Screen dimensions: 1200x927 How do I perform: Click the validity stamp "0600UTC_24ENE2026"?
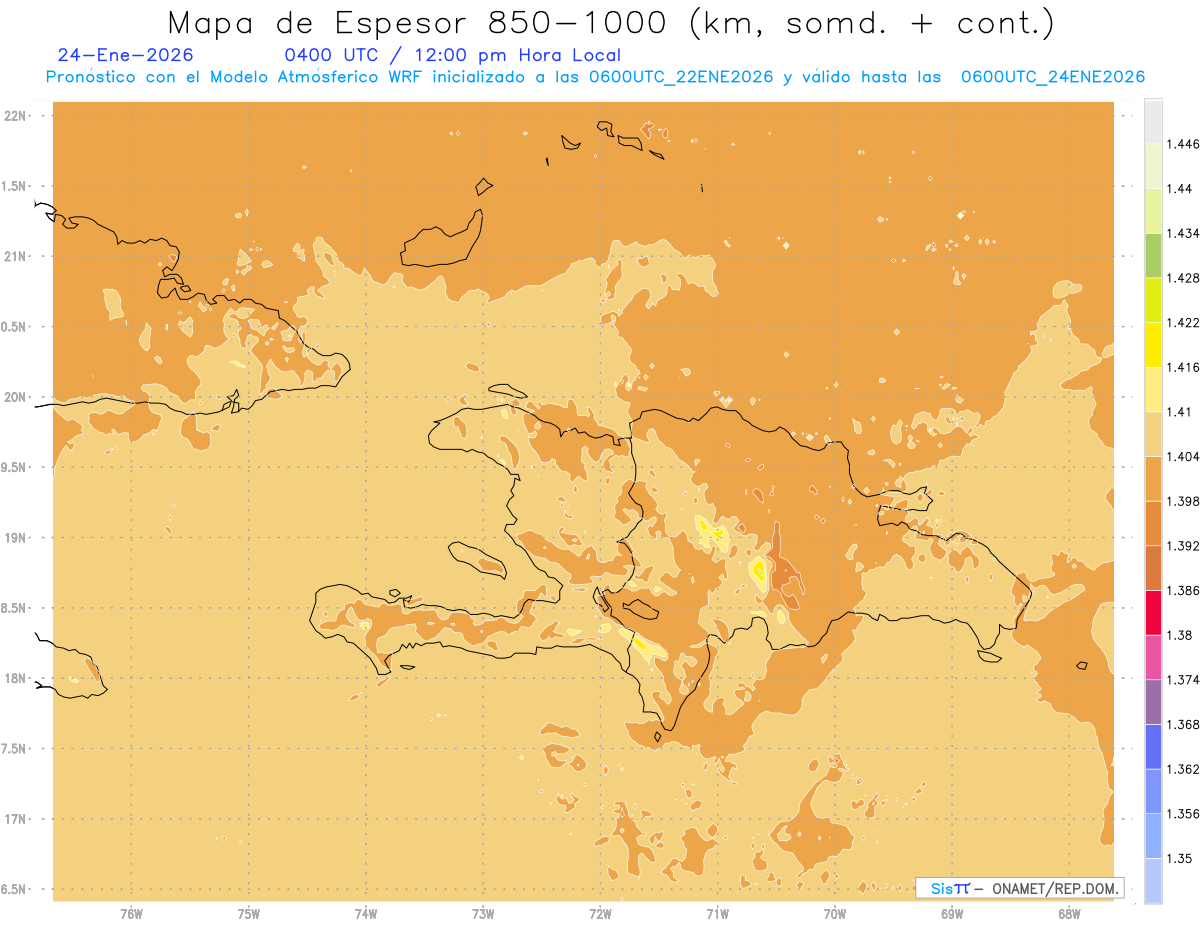point(1053,77)
